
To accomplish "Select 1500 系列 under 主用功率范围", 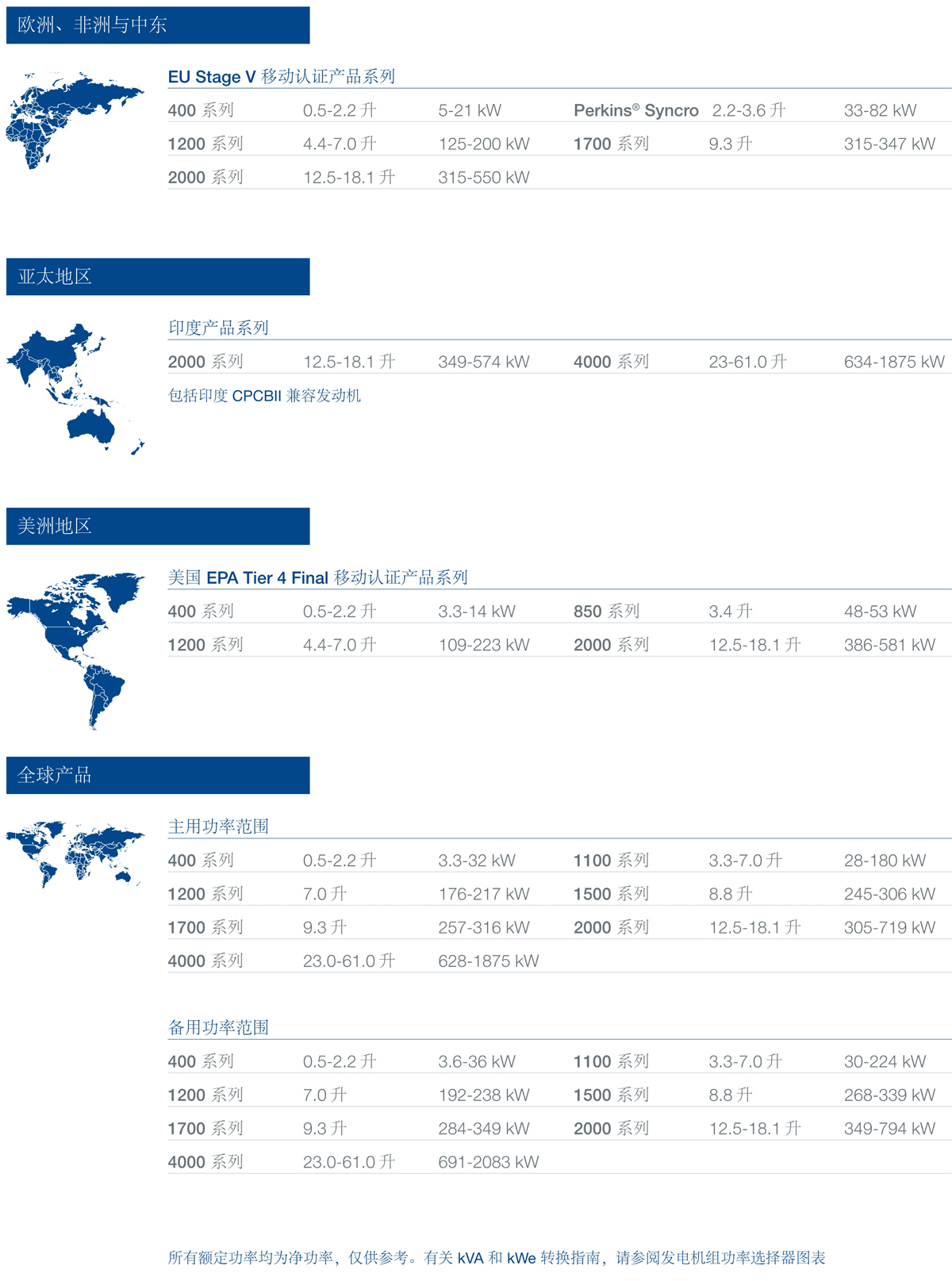I will click(611, 895).
